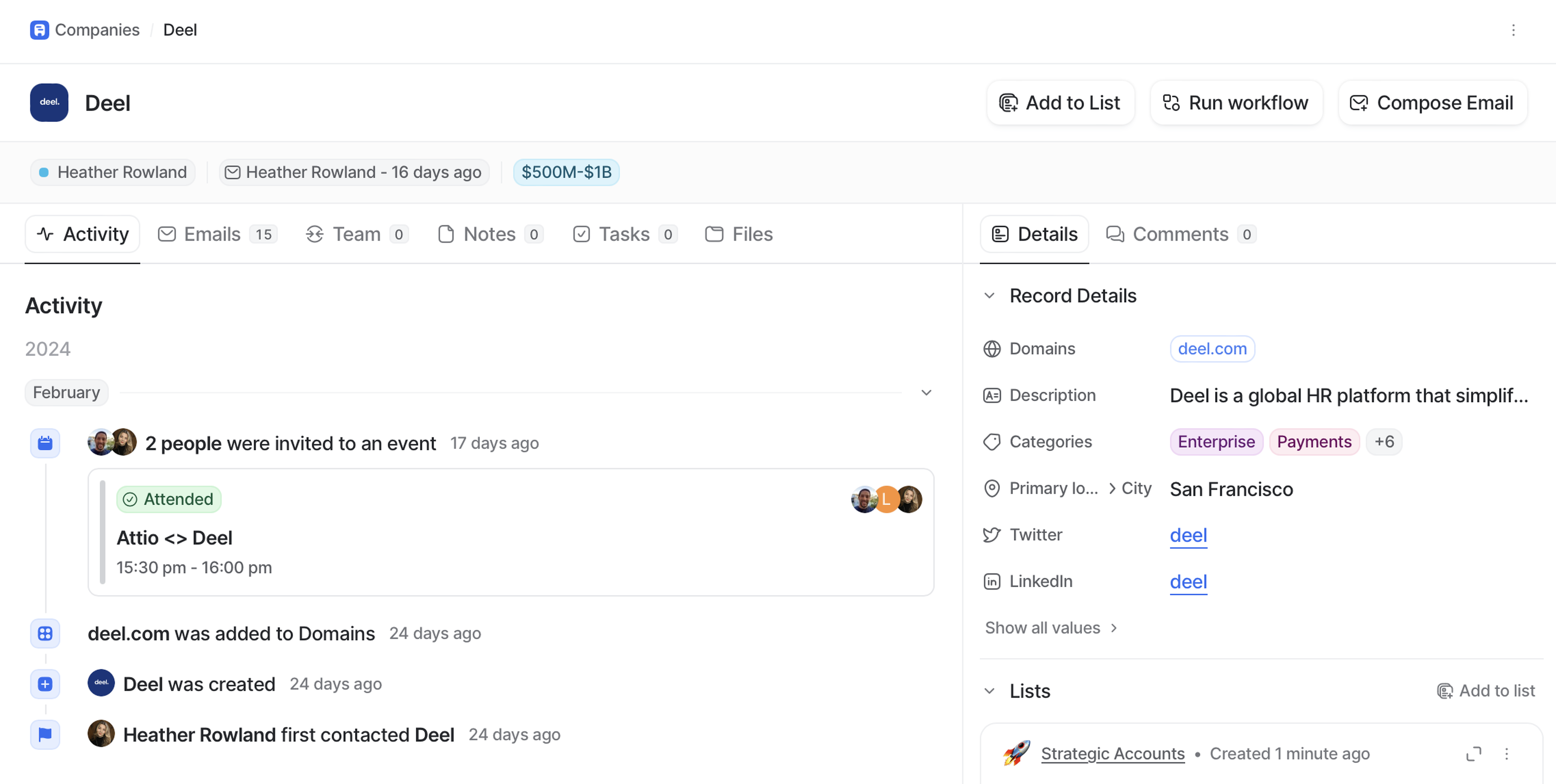Click the Deel company logo avatar
The width and height of the screenshot is (1556, 784).
(49, 103)
